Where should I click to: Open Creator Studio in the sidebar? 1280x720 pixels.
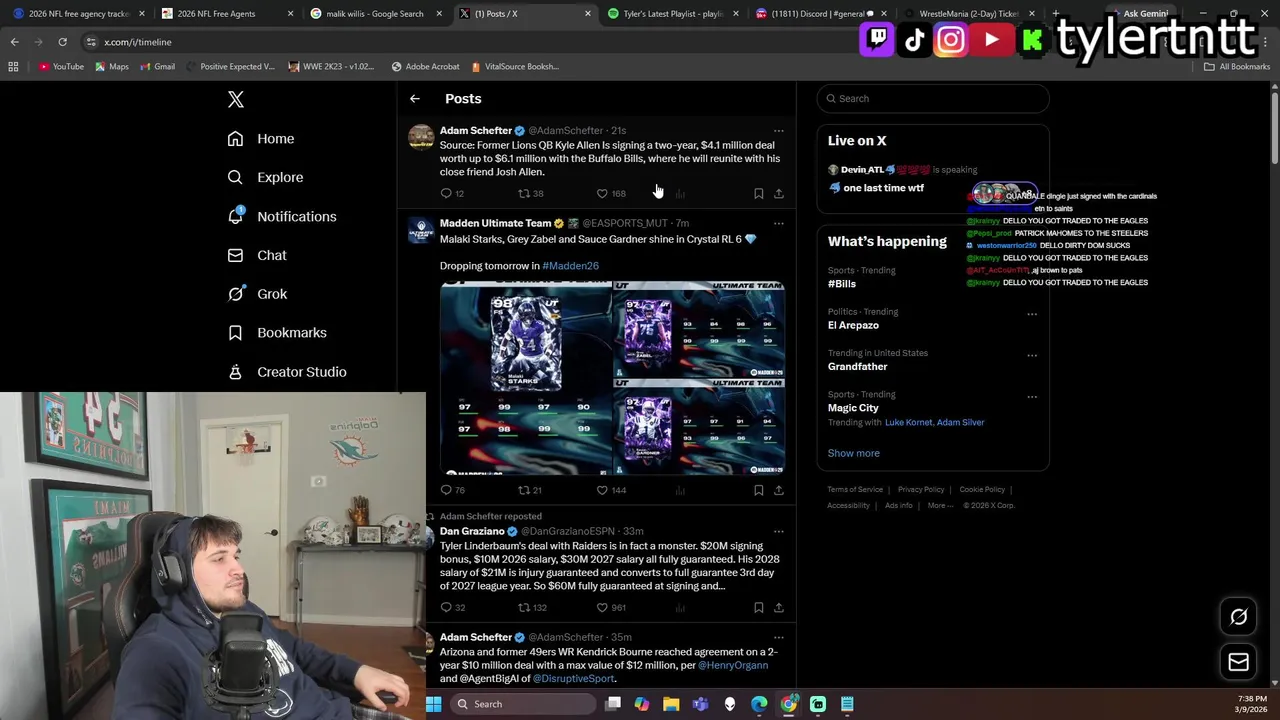(287, 372)
